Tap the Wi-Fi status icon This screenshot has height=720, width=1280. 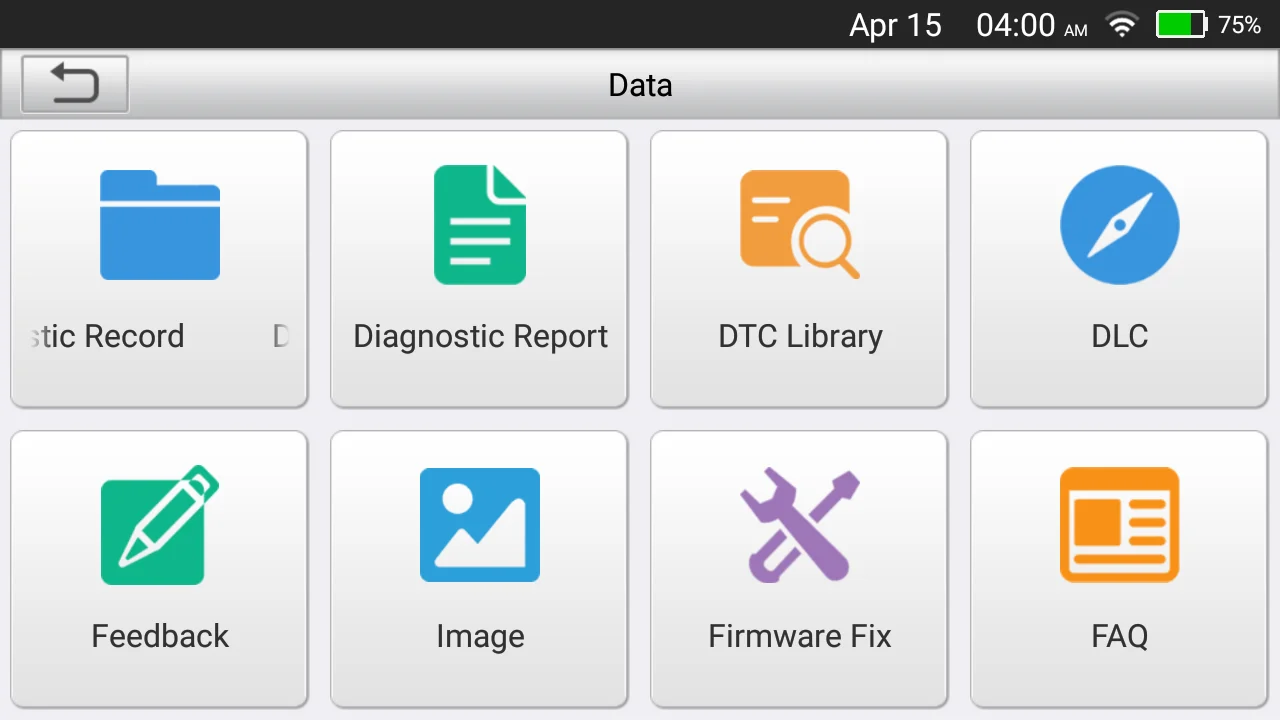pos(1122,25)
